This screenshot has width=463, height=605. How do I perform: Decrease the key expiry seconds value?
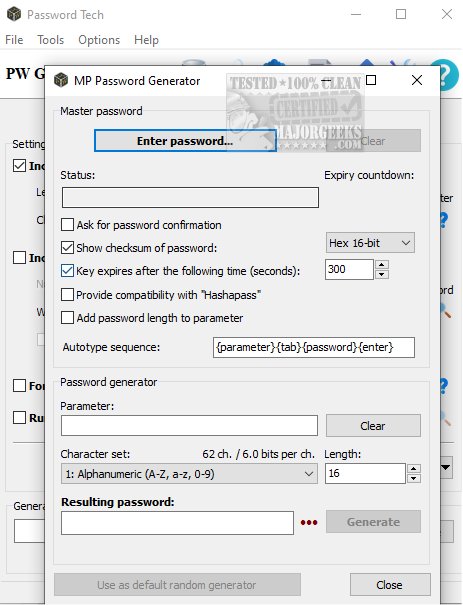(x=382, y=274)
